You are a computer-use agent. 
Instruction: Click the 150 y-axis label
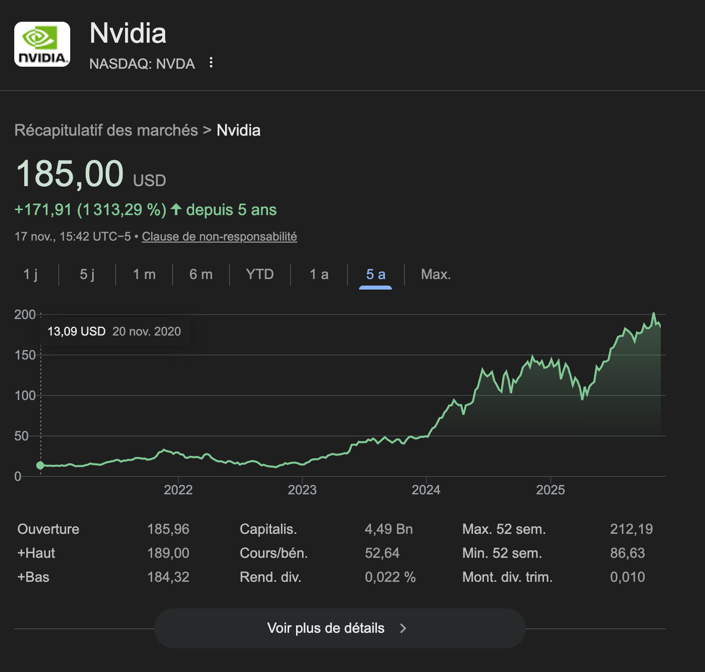click(x=25, y=355)
